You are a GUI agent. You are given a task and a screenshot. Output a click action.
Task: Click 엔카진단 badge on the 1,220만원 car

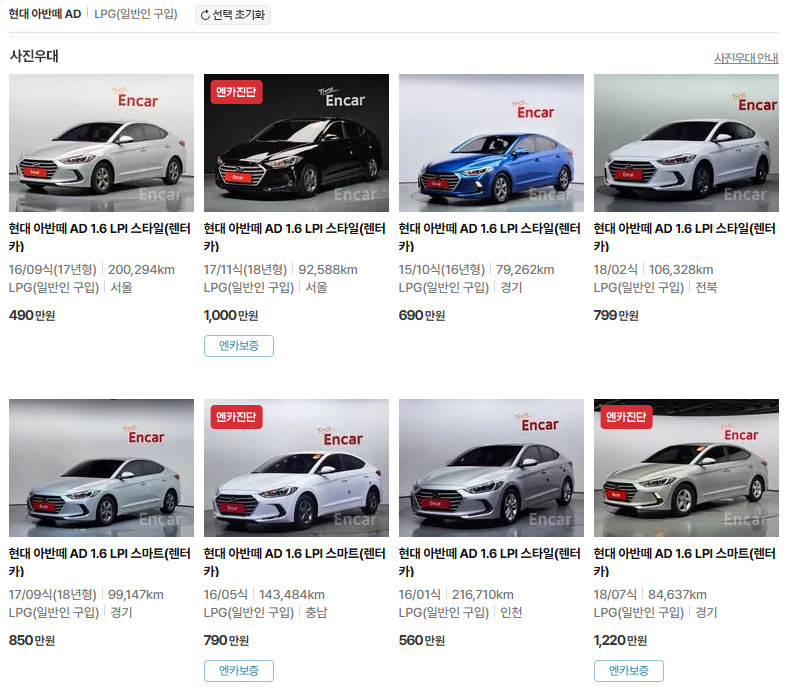[626, 417]
